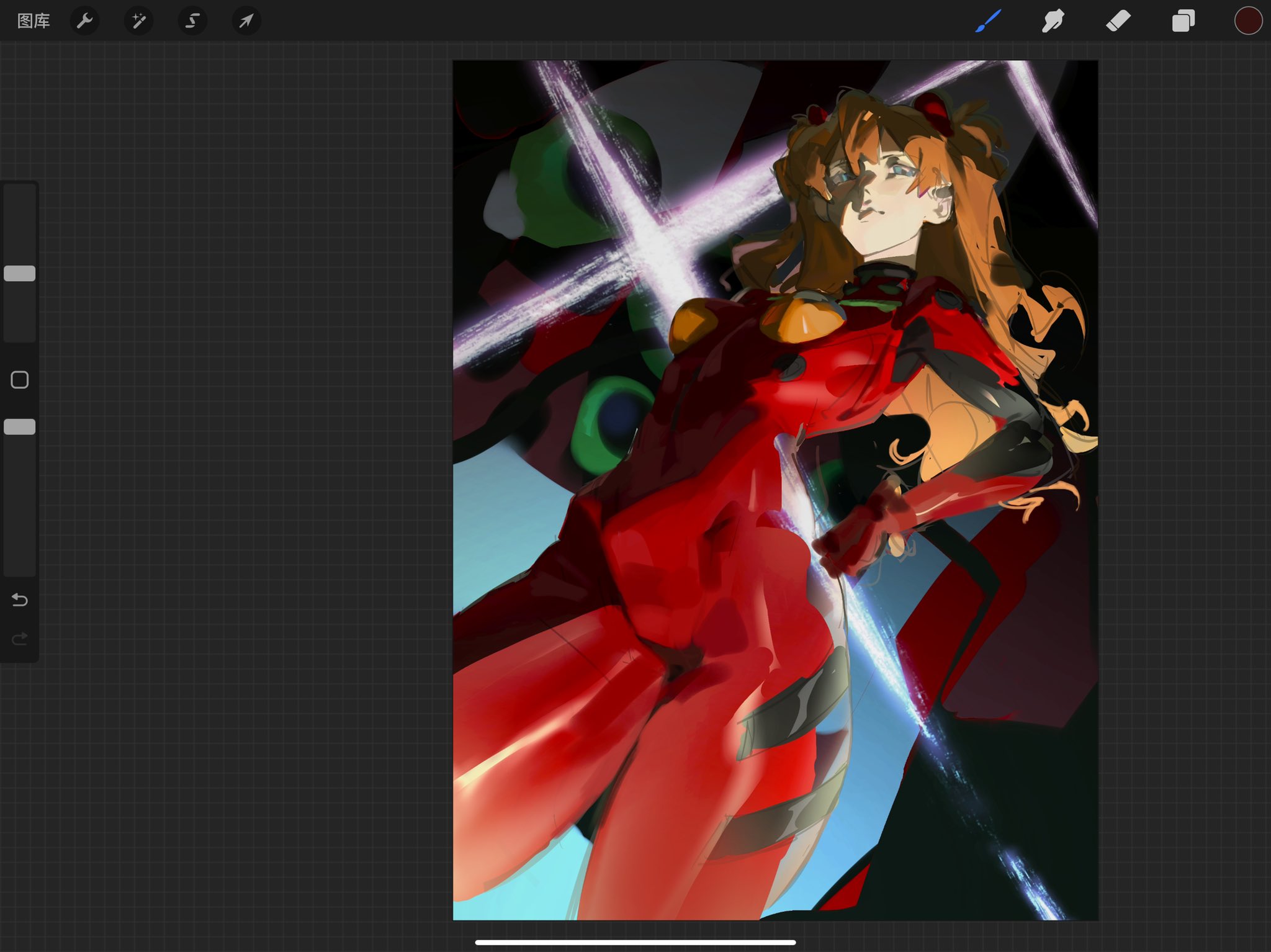Open the dark red color picker circle
The image size is (1271, 952).
pos(1248,21)
